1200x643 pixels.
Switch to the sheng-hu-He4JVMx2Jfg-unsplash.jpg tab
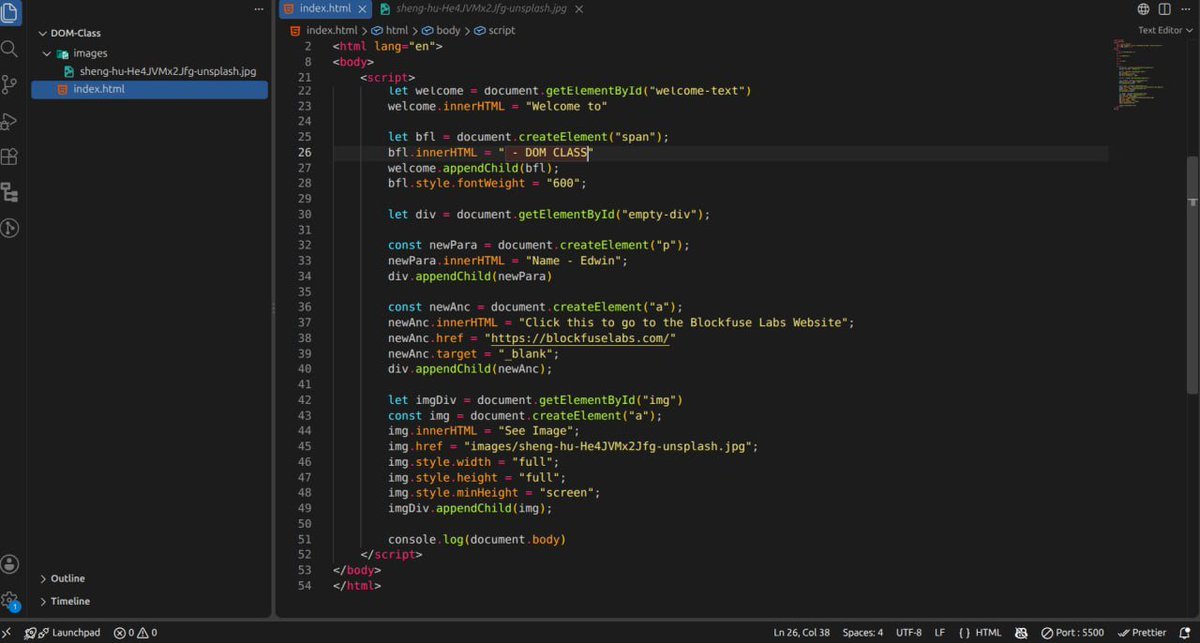(x=481, y=8)
